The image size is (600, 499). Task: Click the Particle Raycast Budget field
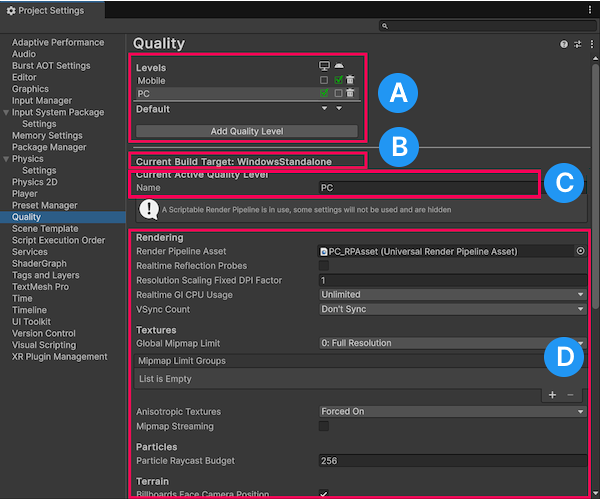(x=452, y=461)
